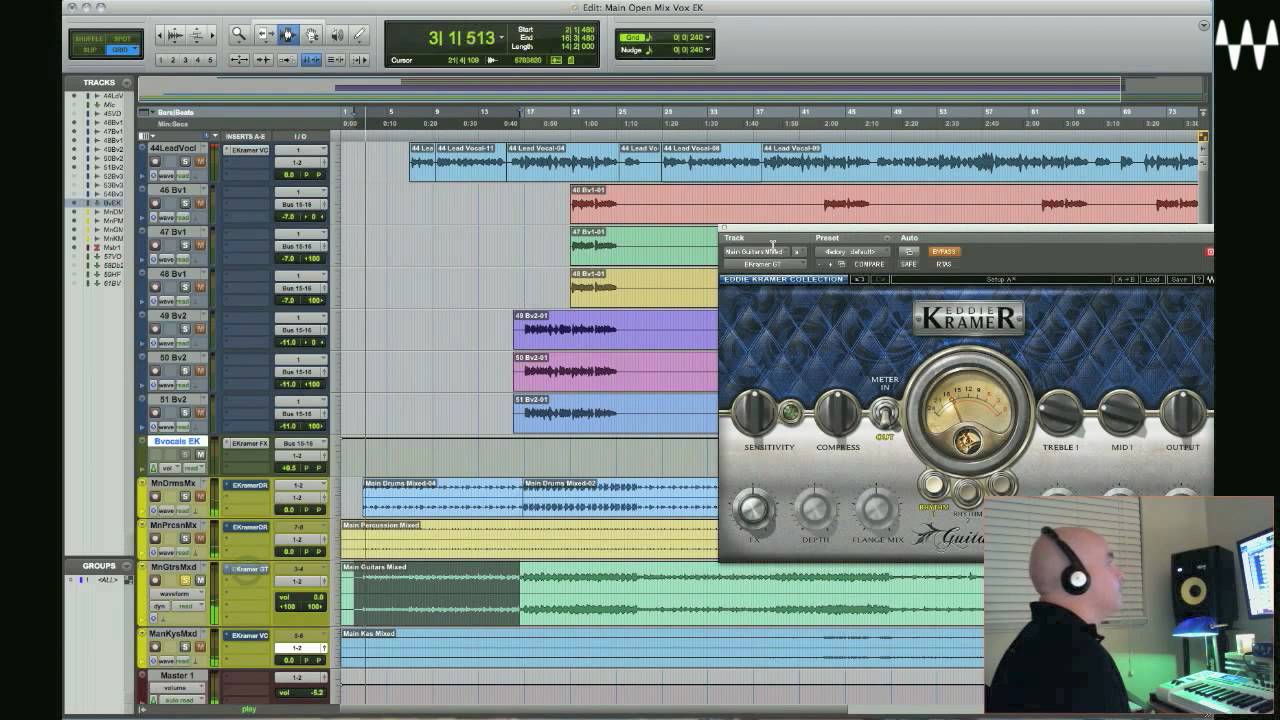
Task: Enable Tab to Transients
Action: pyautogui.click(x=264, y=60)
